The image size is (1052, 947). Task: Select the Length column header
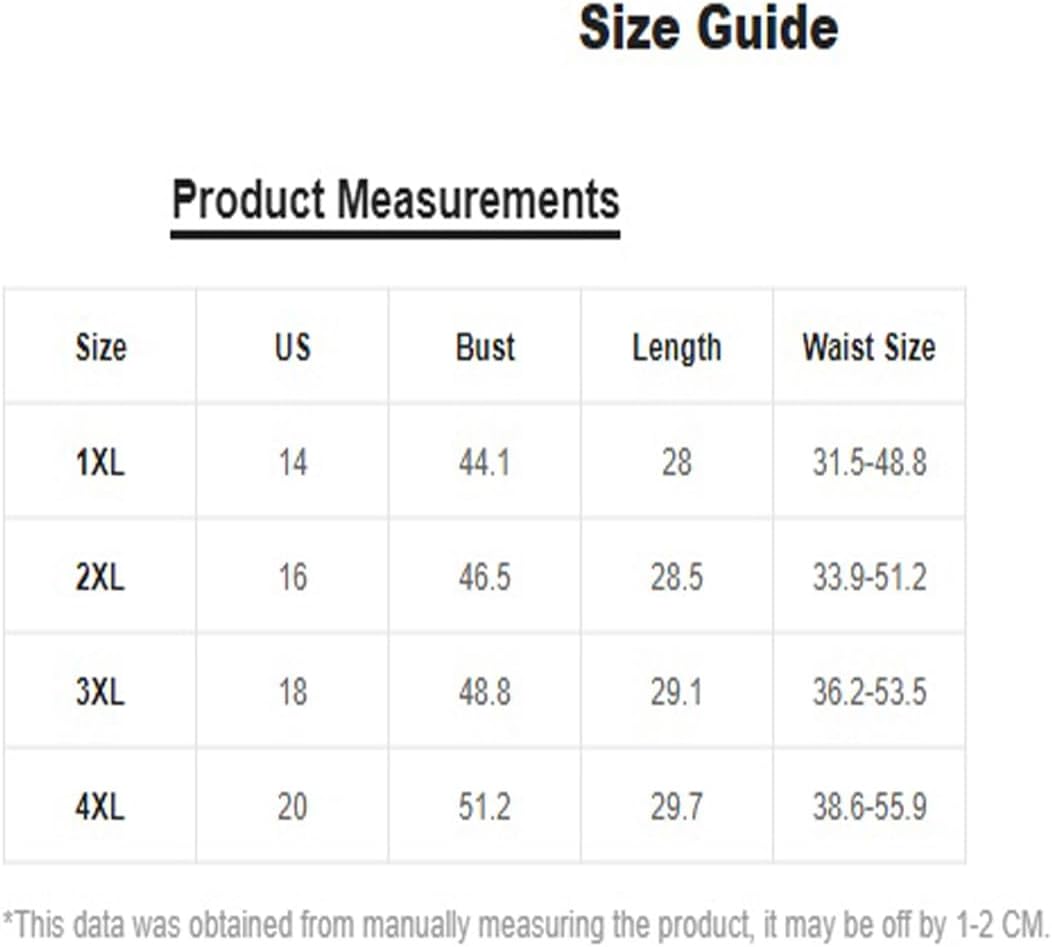(677, 348)
